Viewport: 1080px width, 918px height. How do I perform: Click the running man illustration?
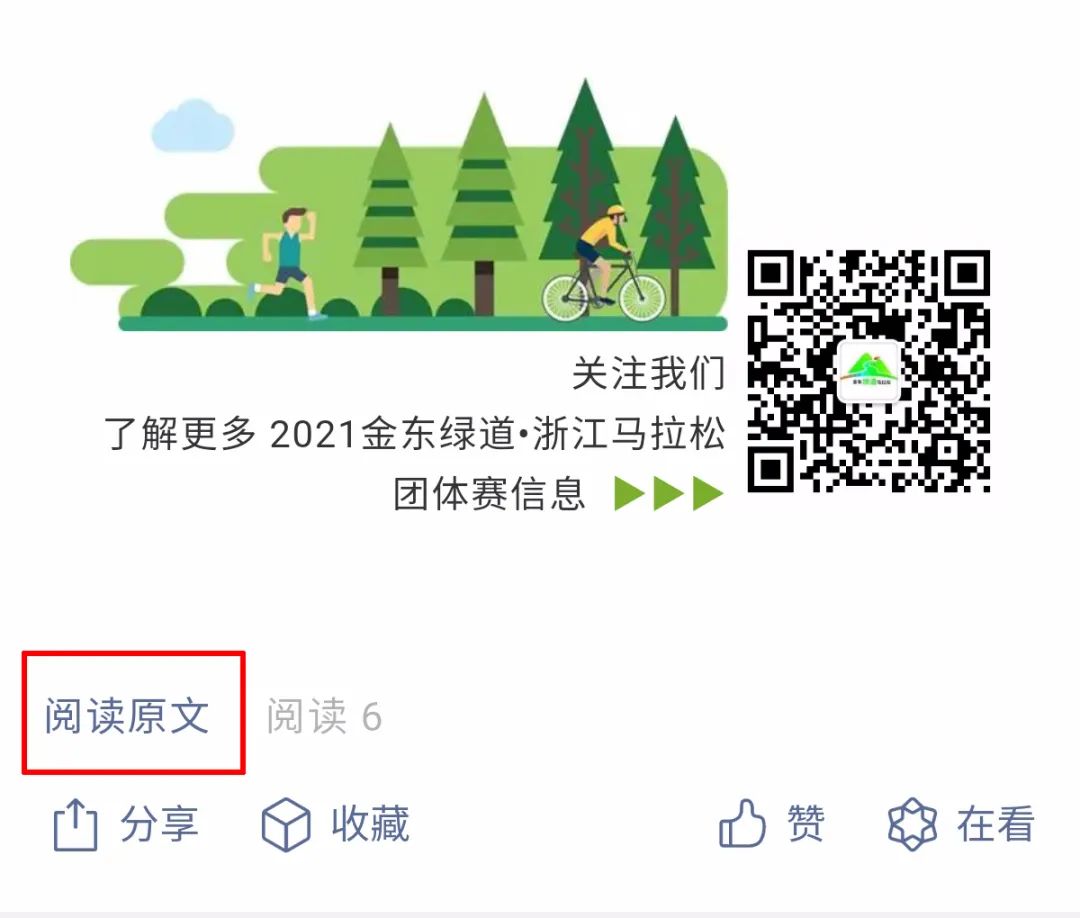[x=289, y=264]
